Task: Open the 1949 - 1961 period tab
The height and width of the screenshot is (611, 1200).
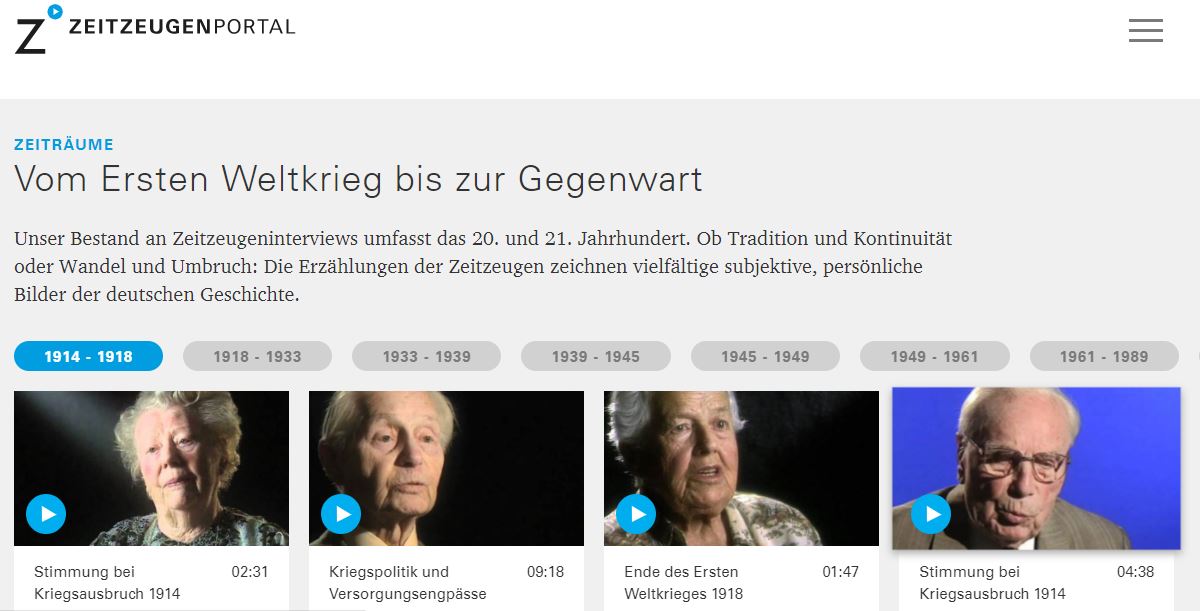Action: click(935, 356)
